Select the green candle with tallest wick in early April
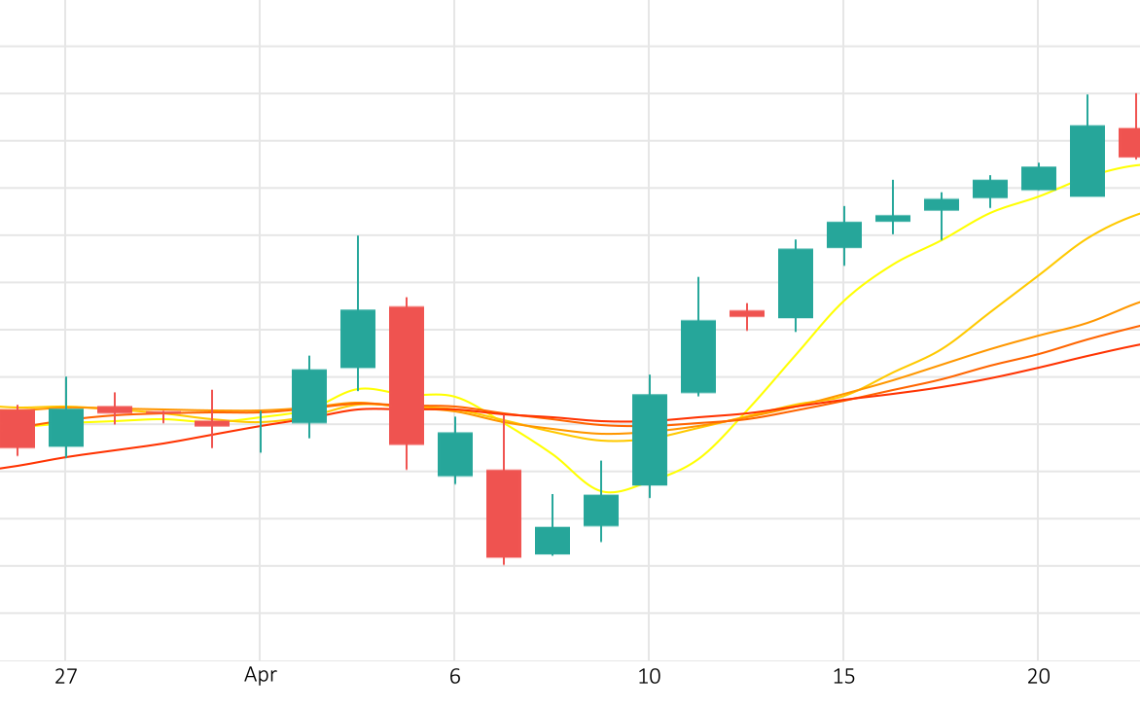Viewport: 1140px width, 710px height. point(358,338)
